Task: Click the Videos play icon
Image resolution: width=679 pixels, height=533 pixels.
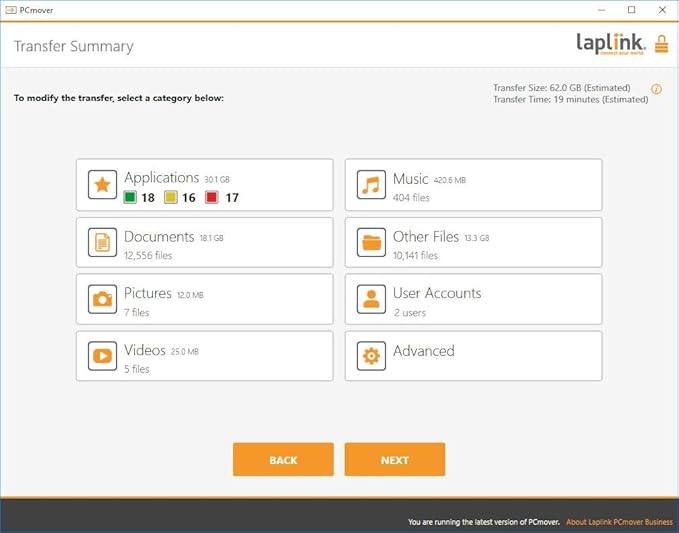Action: coord(102,356)
